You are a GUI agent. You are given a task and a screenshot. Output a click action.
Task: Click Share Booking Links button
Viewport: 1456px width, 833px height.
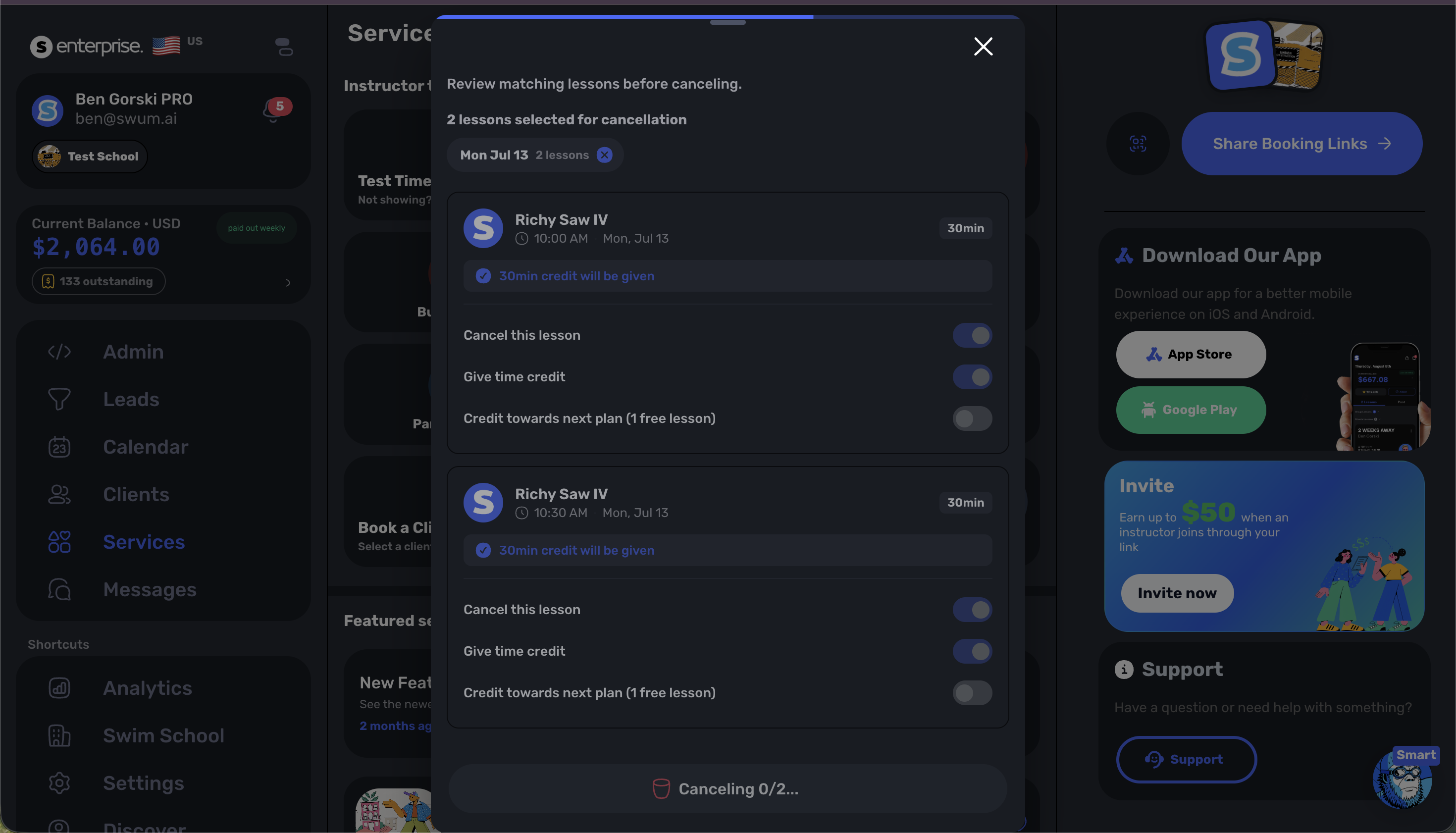point(1301,144)
